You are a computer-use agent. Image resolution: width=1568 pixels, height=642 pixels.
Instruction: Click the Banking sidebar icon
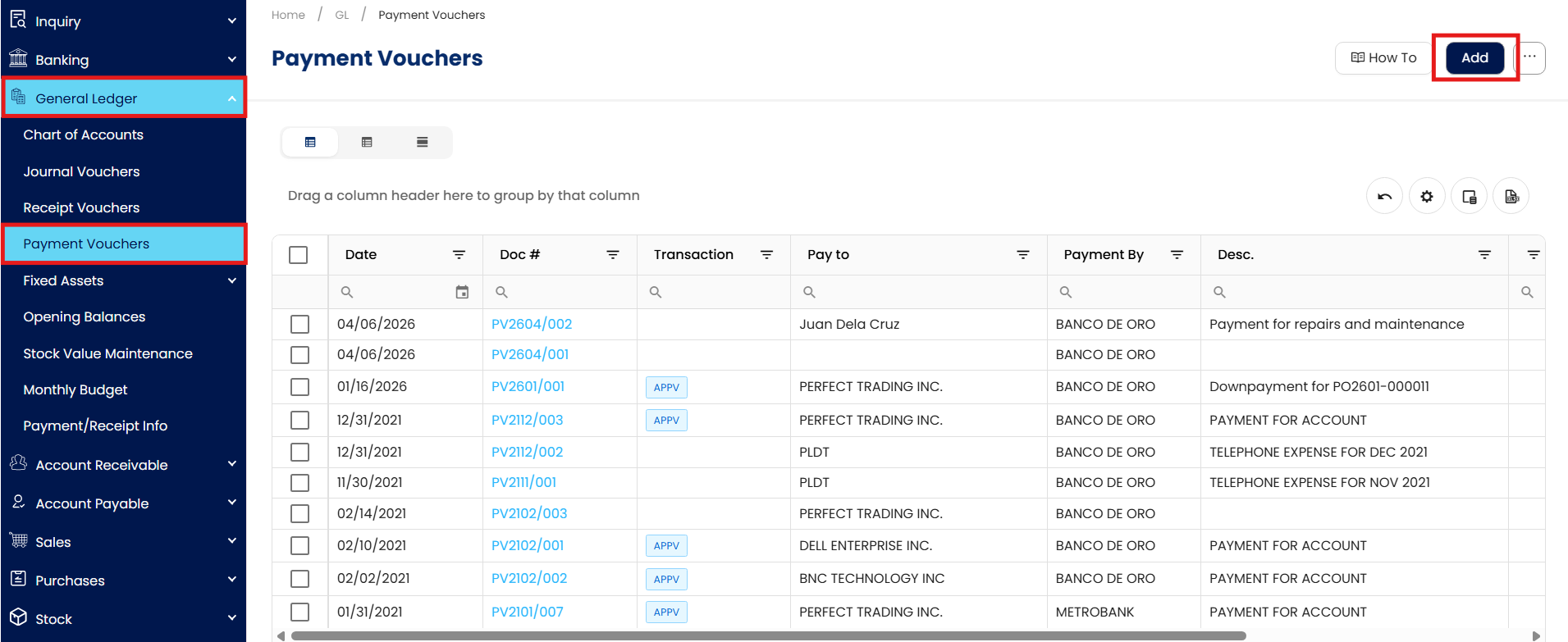pyautogui.click(x=18, y=58)
